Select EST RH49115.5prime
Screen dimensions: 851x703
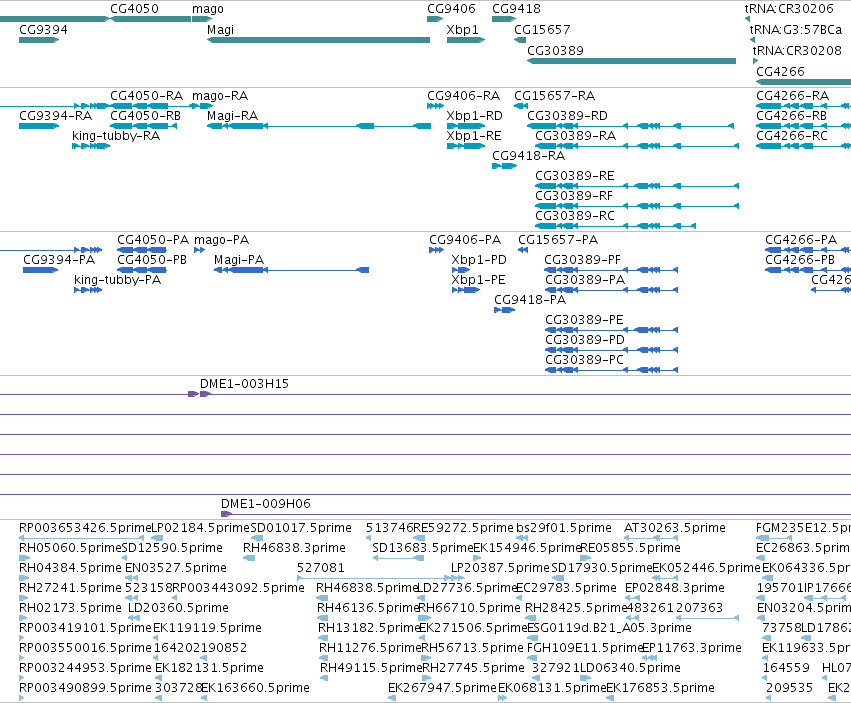[326, 678]
